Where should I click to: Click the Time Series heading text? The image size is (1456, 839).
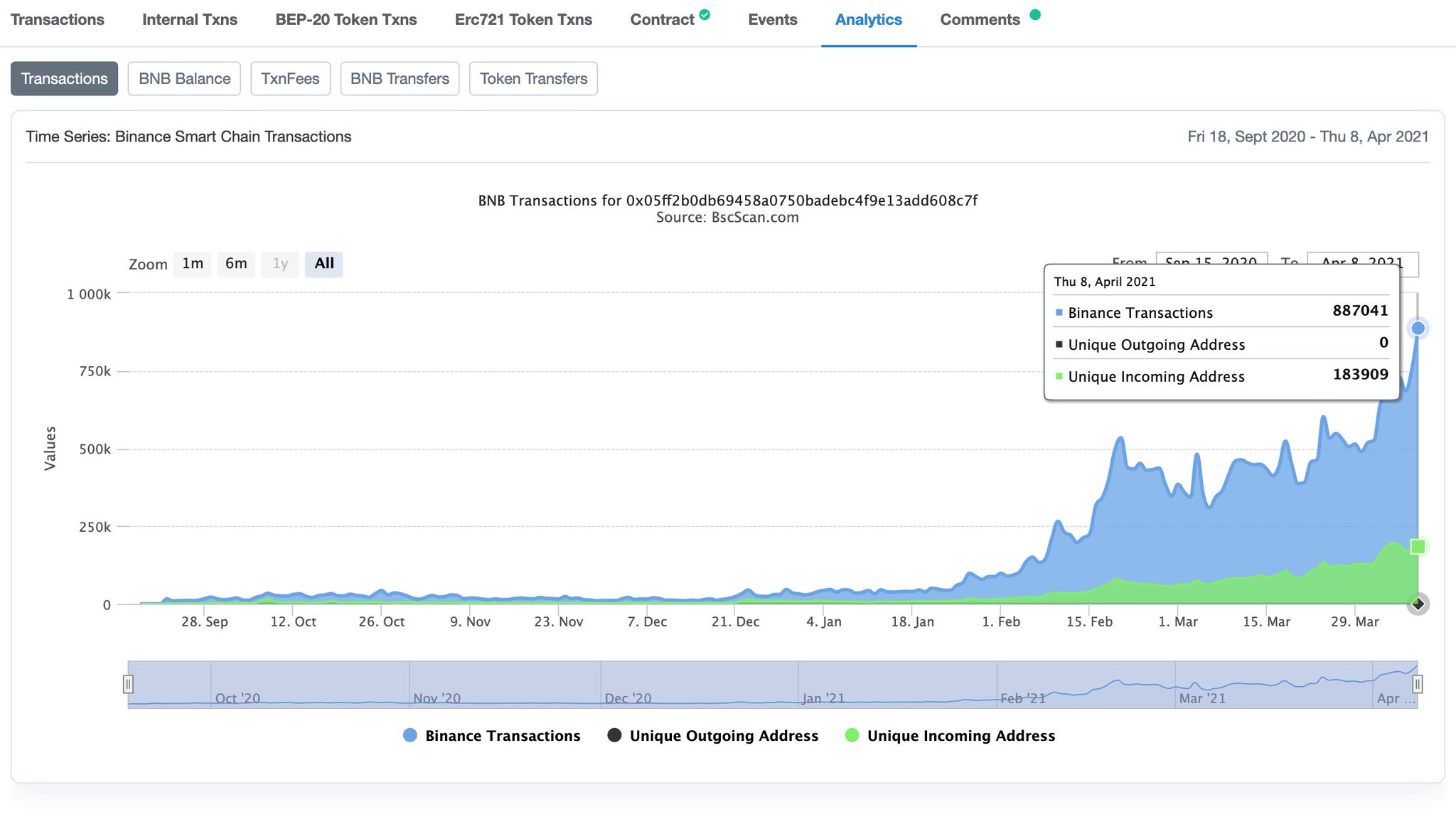click(188, 137)
